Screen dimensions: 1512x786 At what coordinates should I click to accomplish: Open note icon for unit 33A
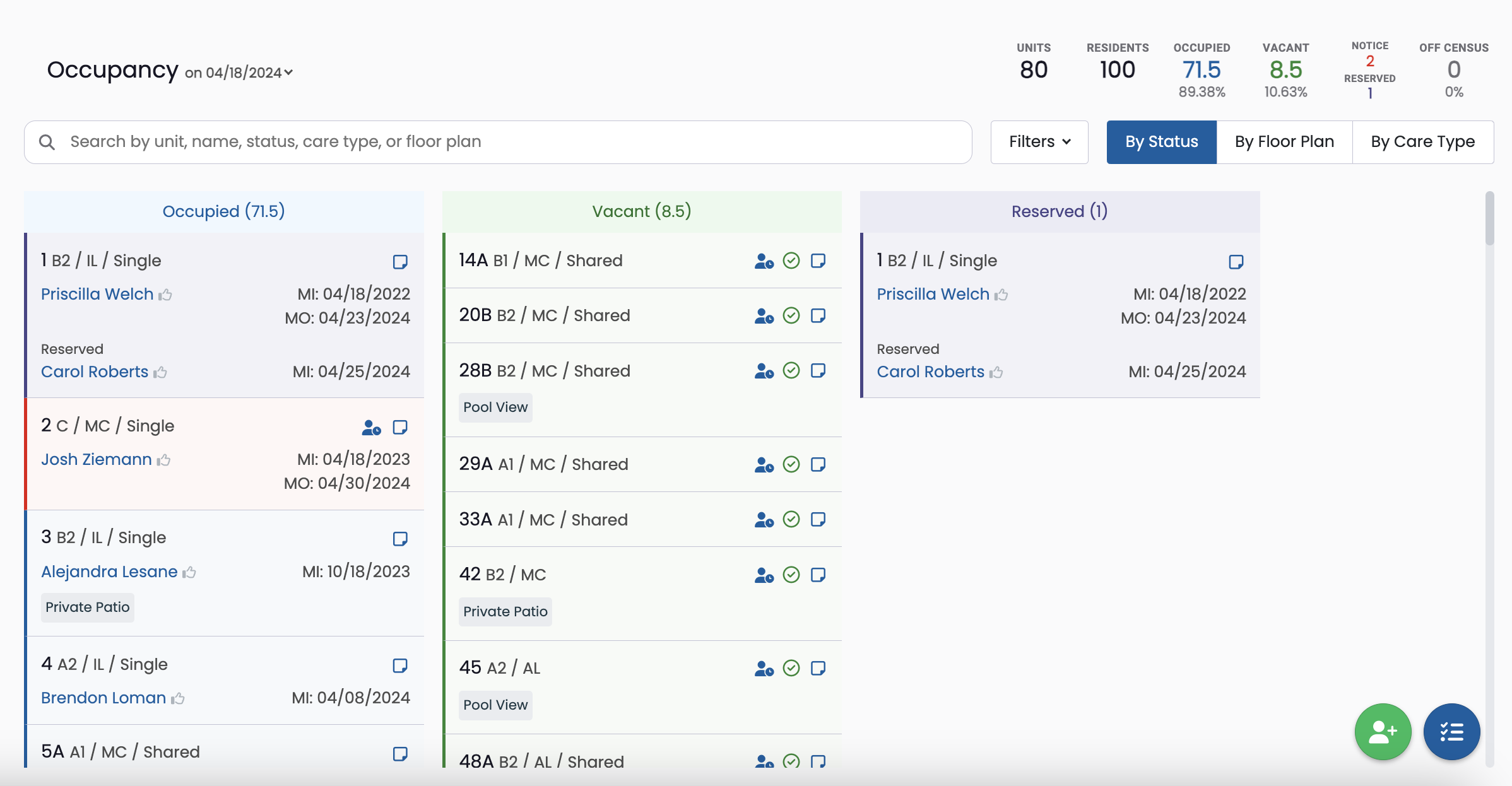pos(818,519)
